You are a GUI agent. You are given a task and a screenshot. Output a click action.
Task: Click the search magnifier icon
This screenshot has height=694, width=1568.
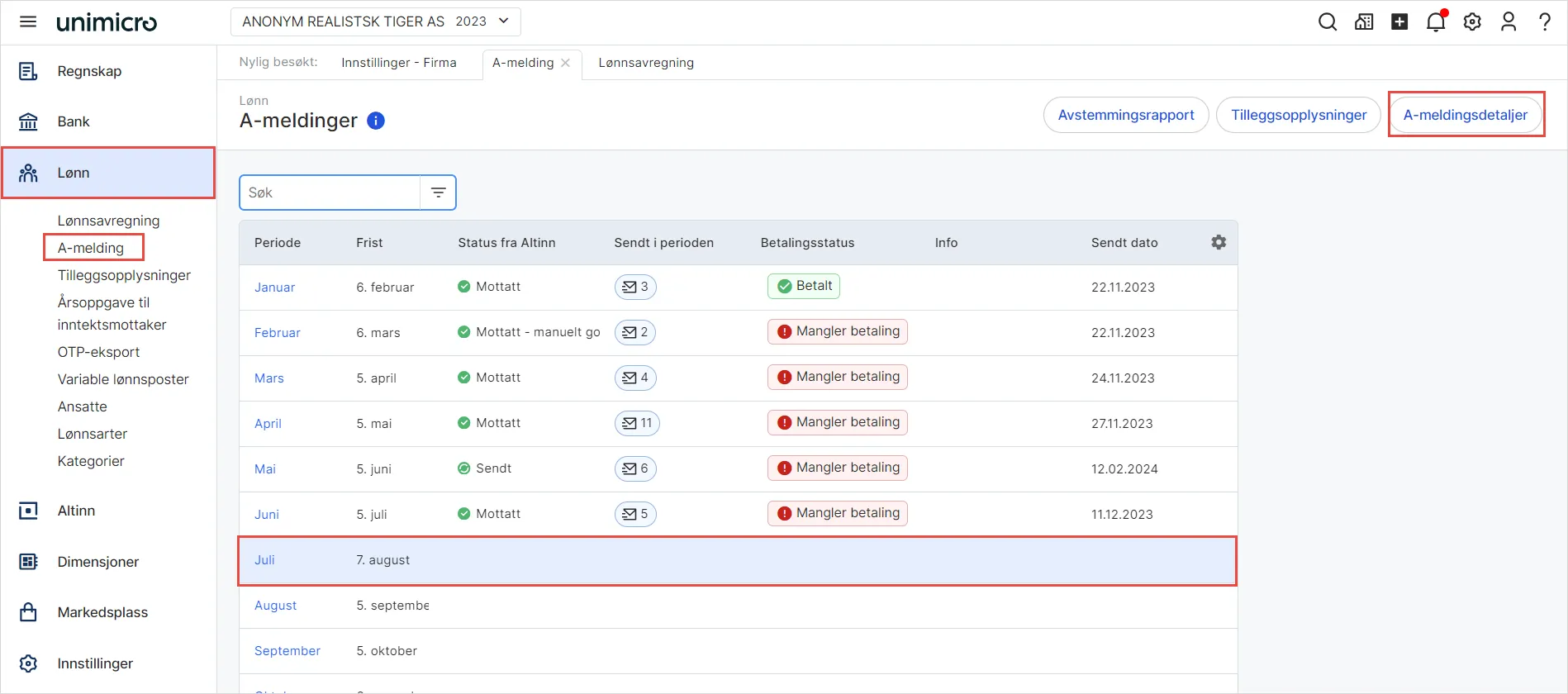point(1327,21)
